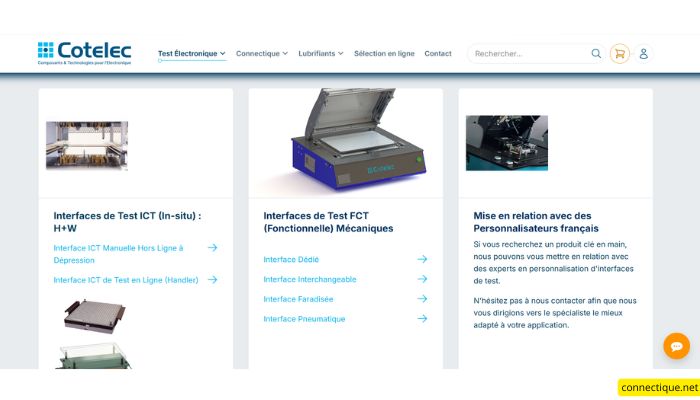Click the grey fixture plate image

95,317
